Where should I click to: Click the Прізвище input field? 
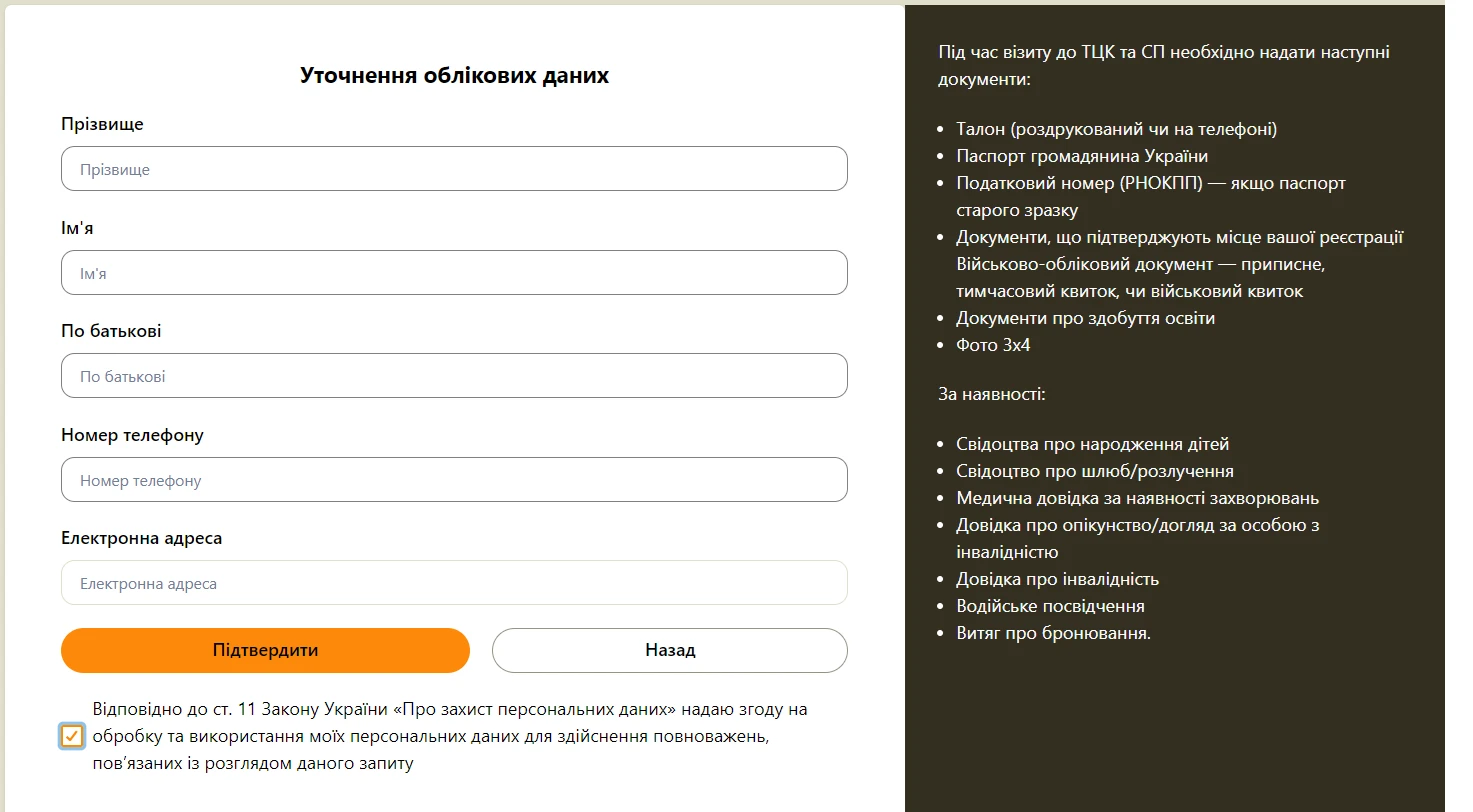(x=454, y=169)
